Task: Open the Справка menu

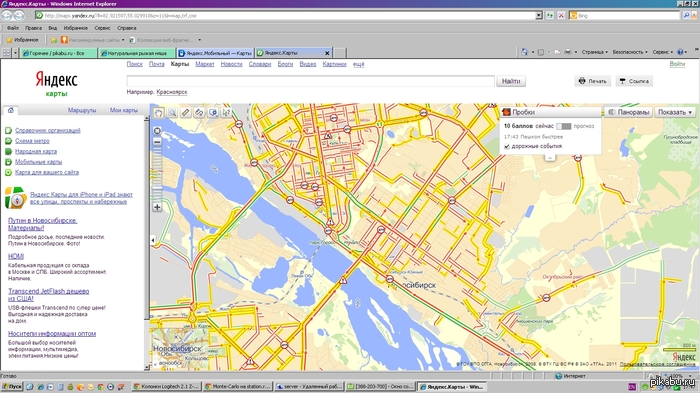Action: 126,28
